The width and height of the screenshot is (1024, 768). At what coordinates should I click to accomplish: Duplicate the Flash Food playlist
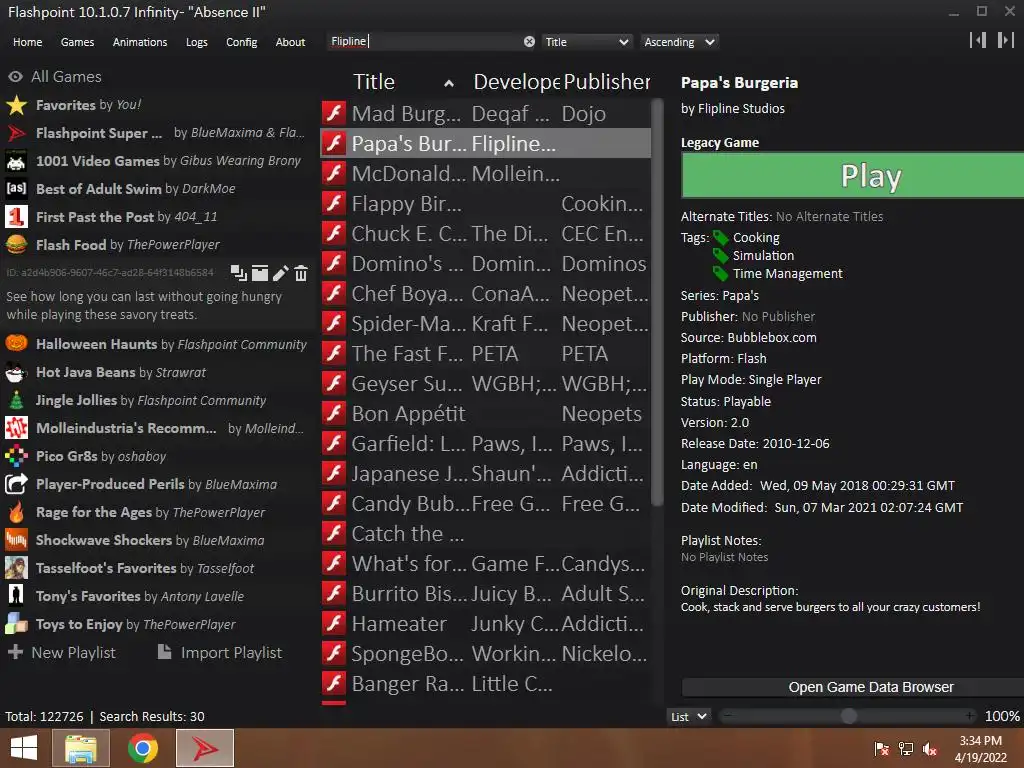tap(238, 273)
